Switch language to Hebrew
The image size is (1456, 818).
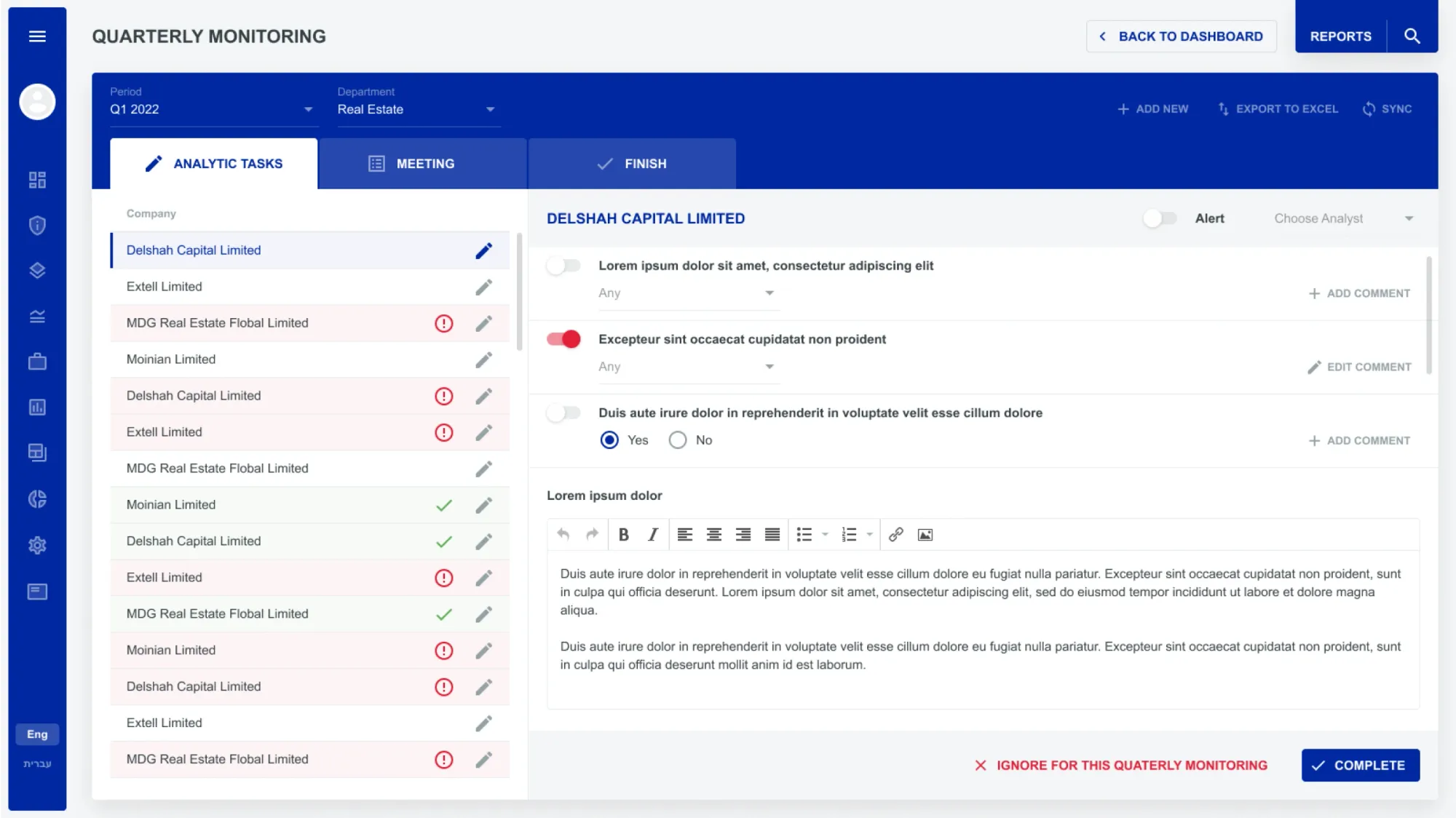pyautogui.click(x=37, y=763)
